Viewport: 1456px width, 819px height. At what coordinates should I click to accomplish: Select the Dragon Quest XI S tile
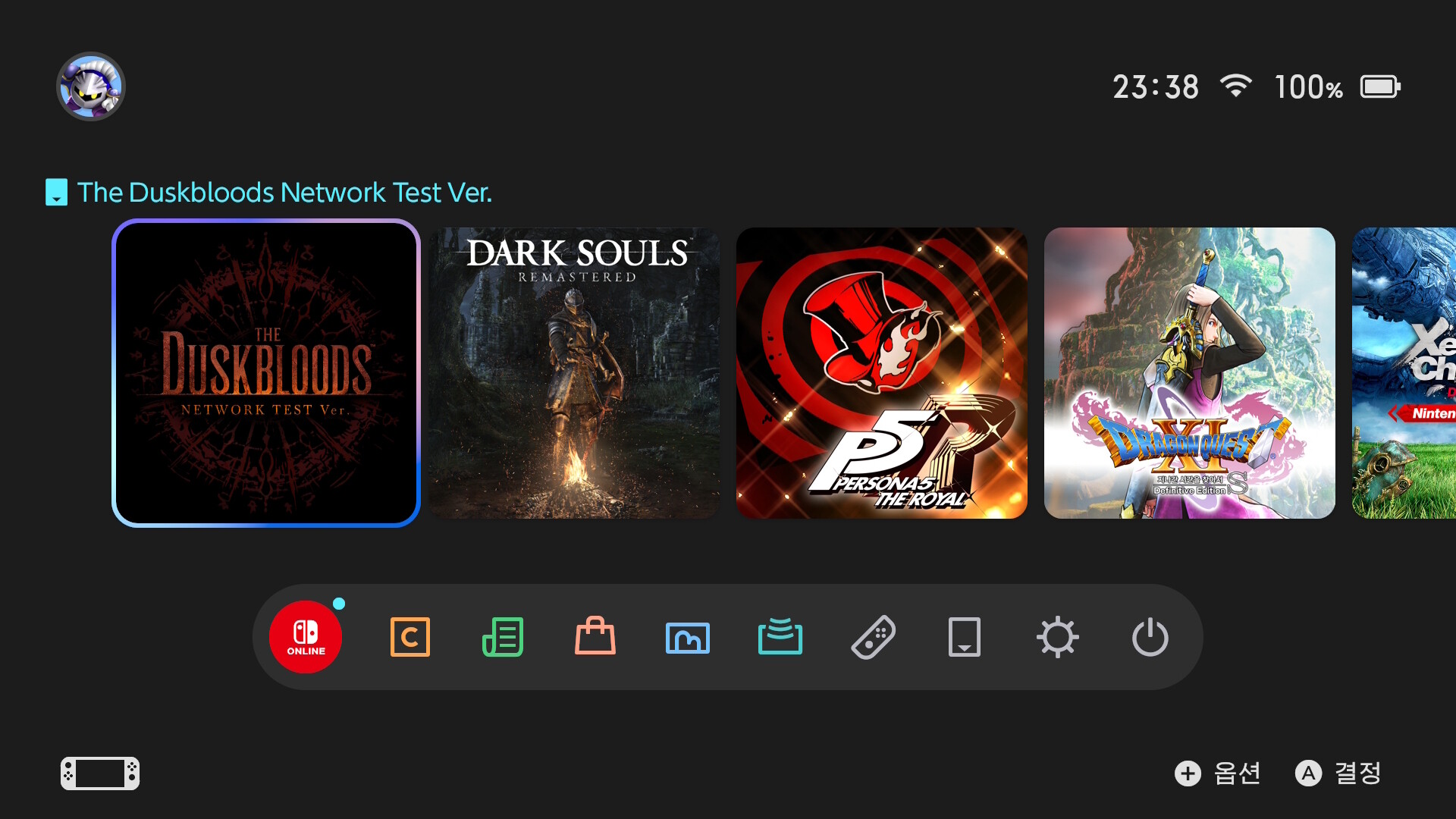tap(1190, 373)
